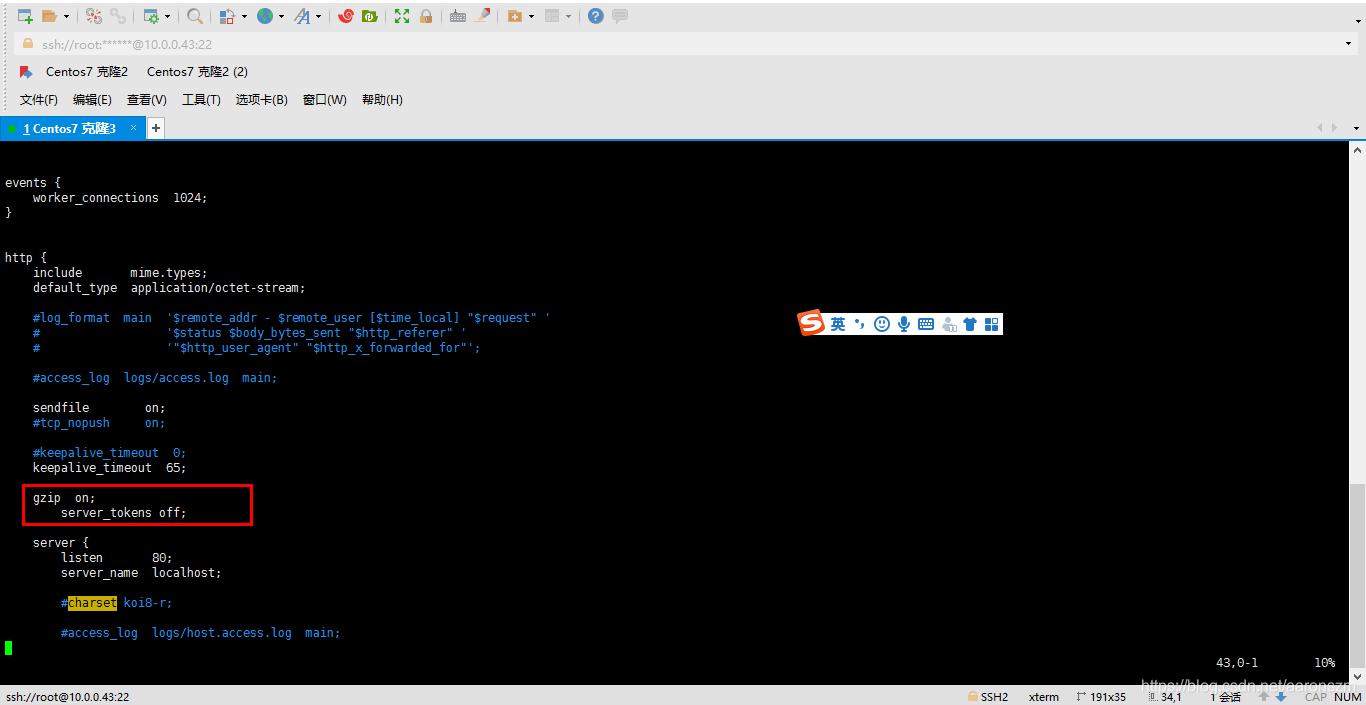This screenshot has height=705, width=1366.
Task: Click the new folder toolbar icon
Action: pos(514,16)
